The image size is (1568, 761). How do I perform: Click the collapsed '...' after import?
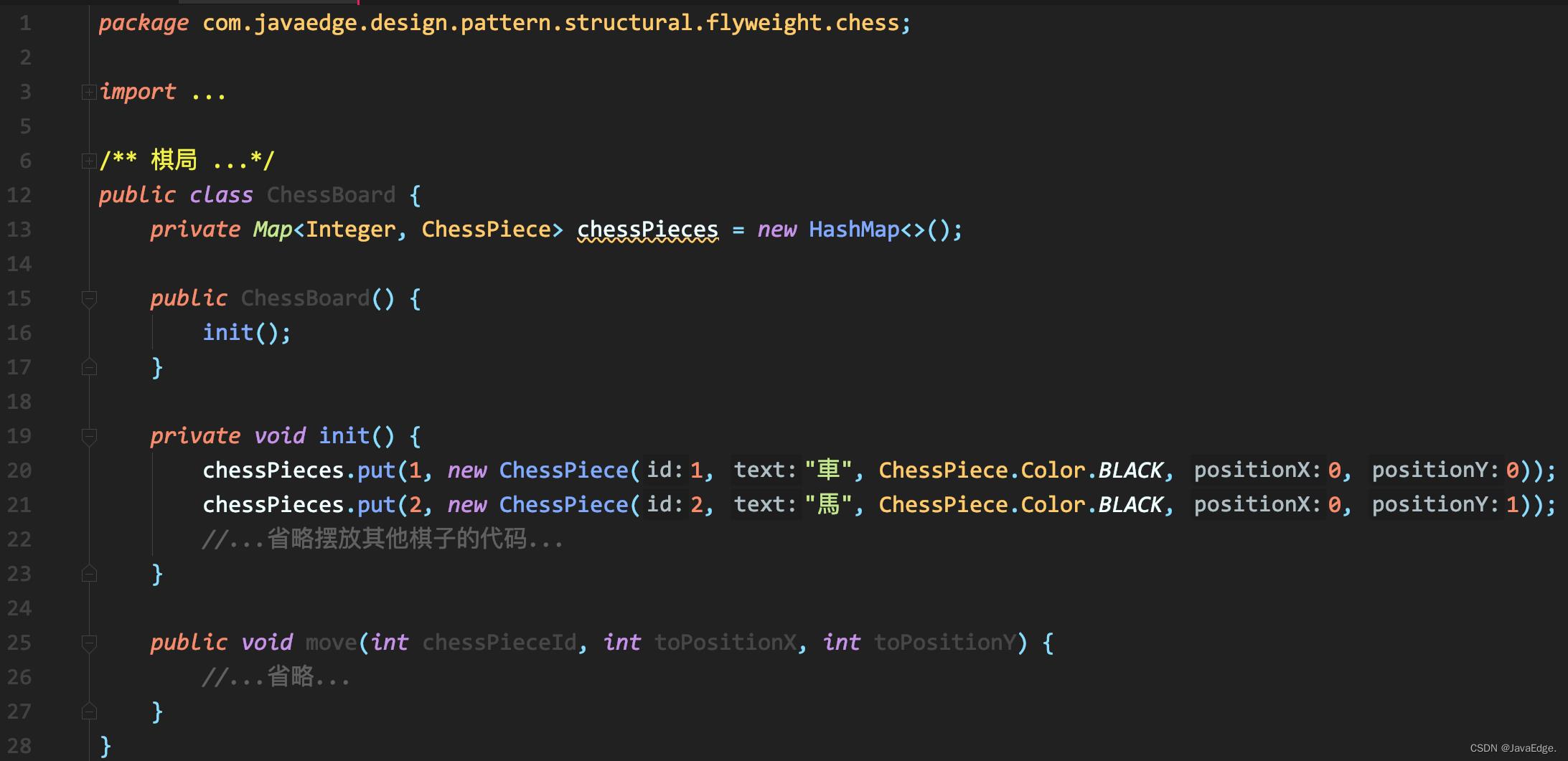[209, 93]
